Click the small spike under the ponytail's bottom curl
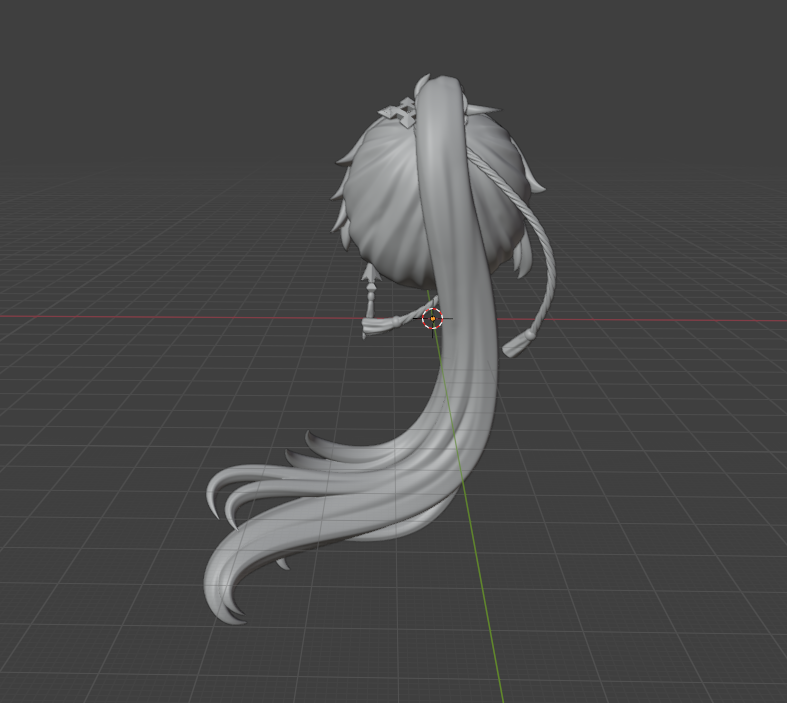This screenshot has width=787, height=703. (x=282, y=565)
